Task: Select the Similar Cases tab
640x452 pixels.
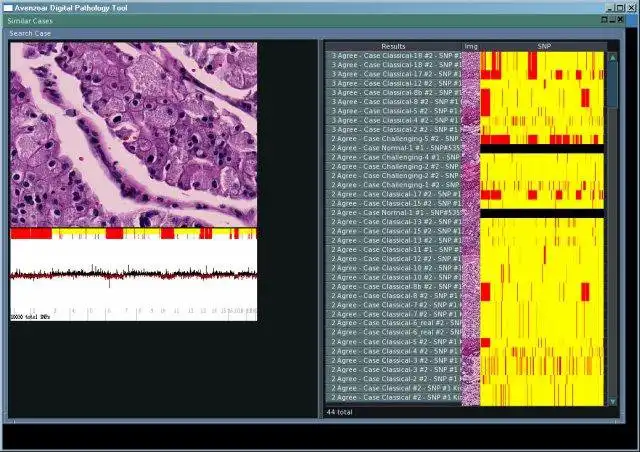Action: [29, 20]
